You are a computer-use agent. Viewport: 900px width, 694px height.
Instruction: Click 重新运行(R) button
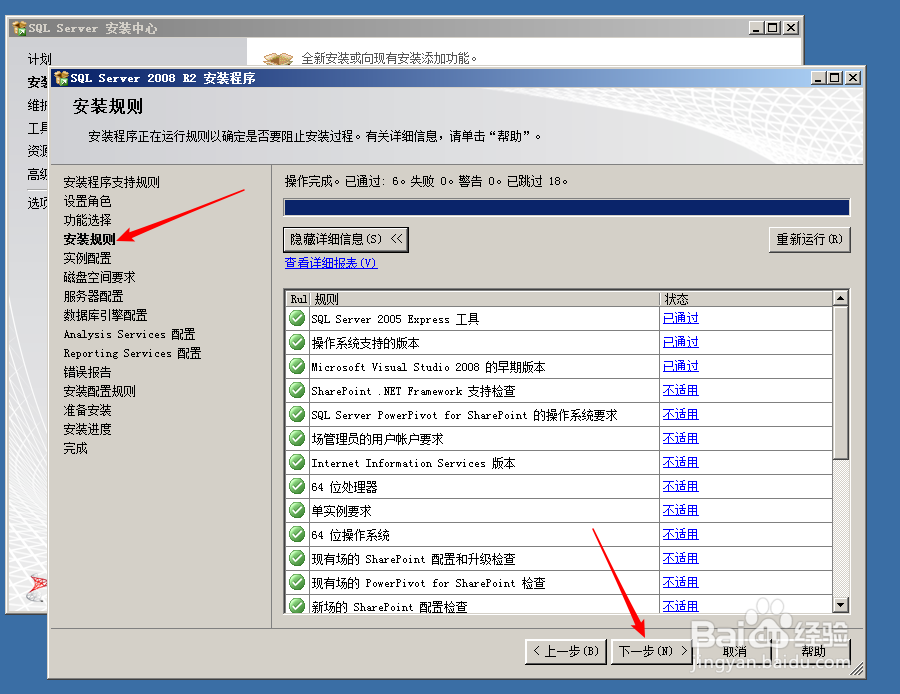coord(809,239)
